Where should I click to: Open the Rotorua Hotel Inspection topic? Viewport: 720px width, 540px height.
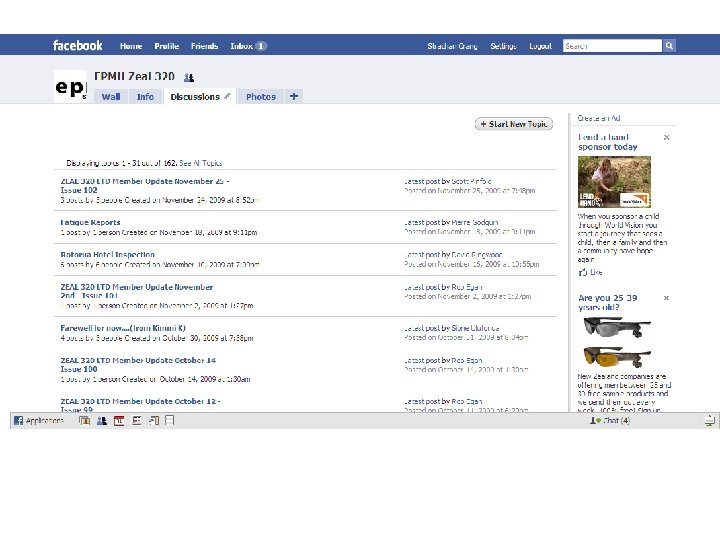107,254
